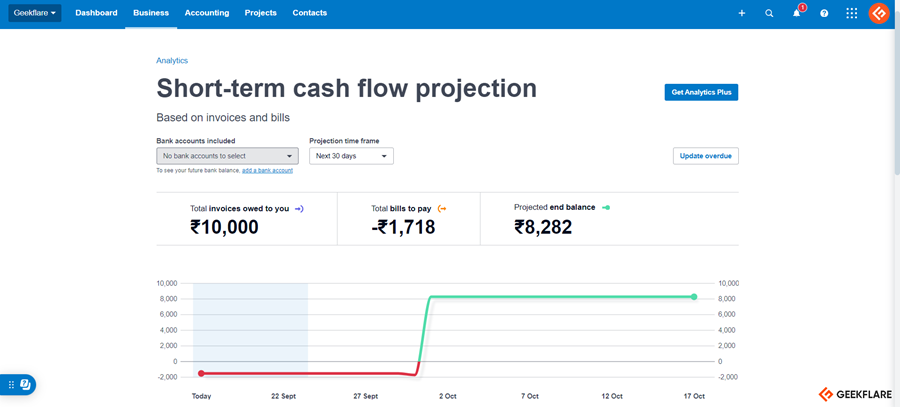Open the search magnifier icon
900x407 pixels.
769,13
